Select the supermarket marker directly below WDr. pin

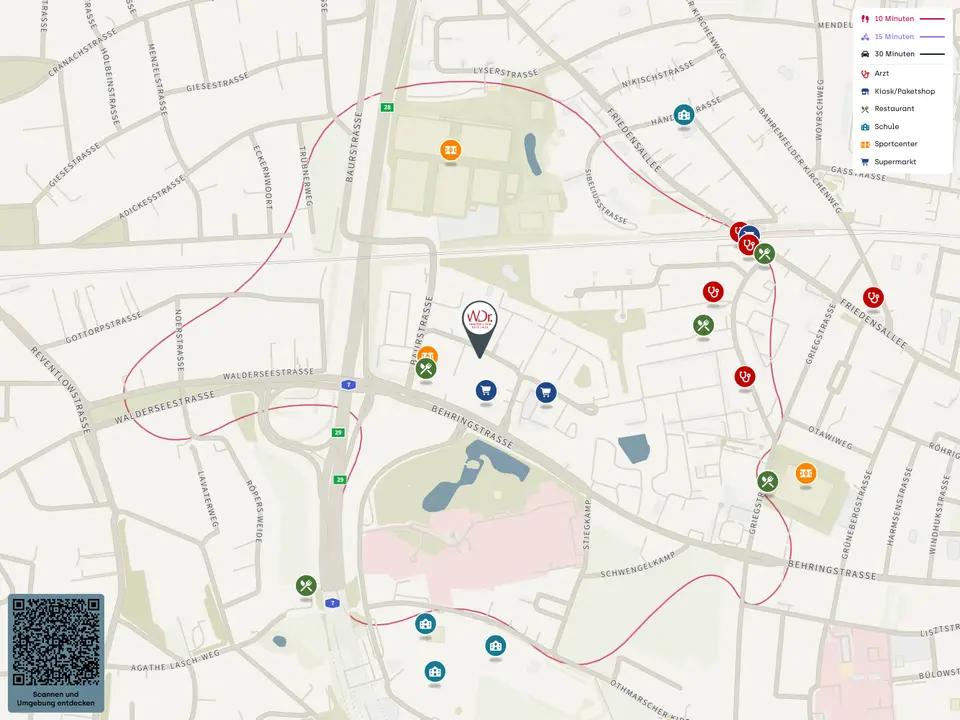[486, 391]
